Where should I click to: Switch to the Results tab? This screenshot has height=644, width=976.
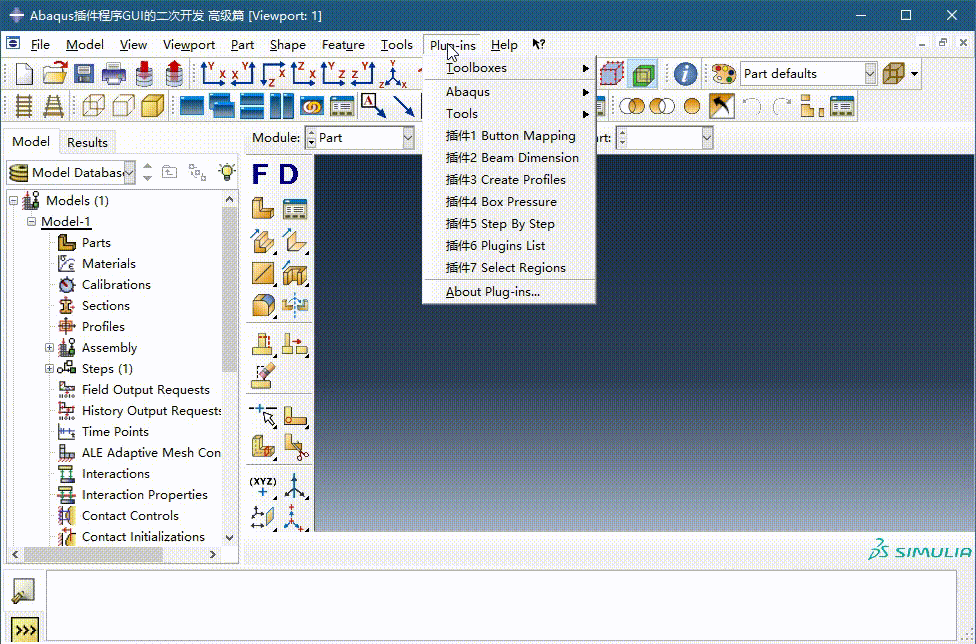(x=87, y=142)
